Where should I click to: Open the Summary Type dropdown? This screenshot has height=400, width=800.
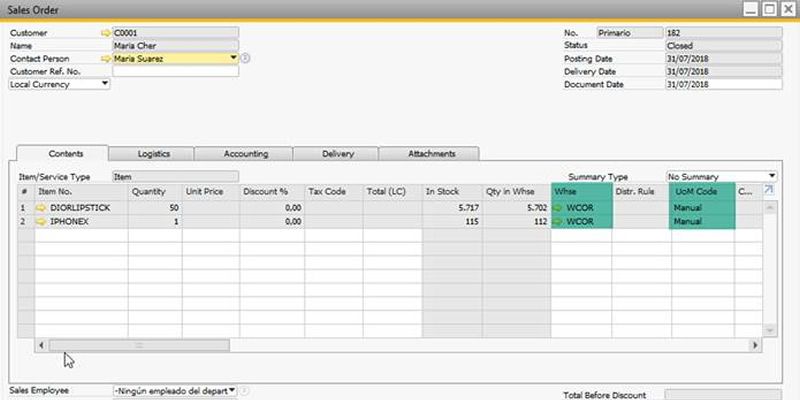(x=771, y=176)
